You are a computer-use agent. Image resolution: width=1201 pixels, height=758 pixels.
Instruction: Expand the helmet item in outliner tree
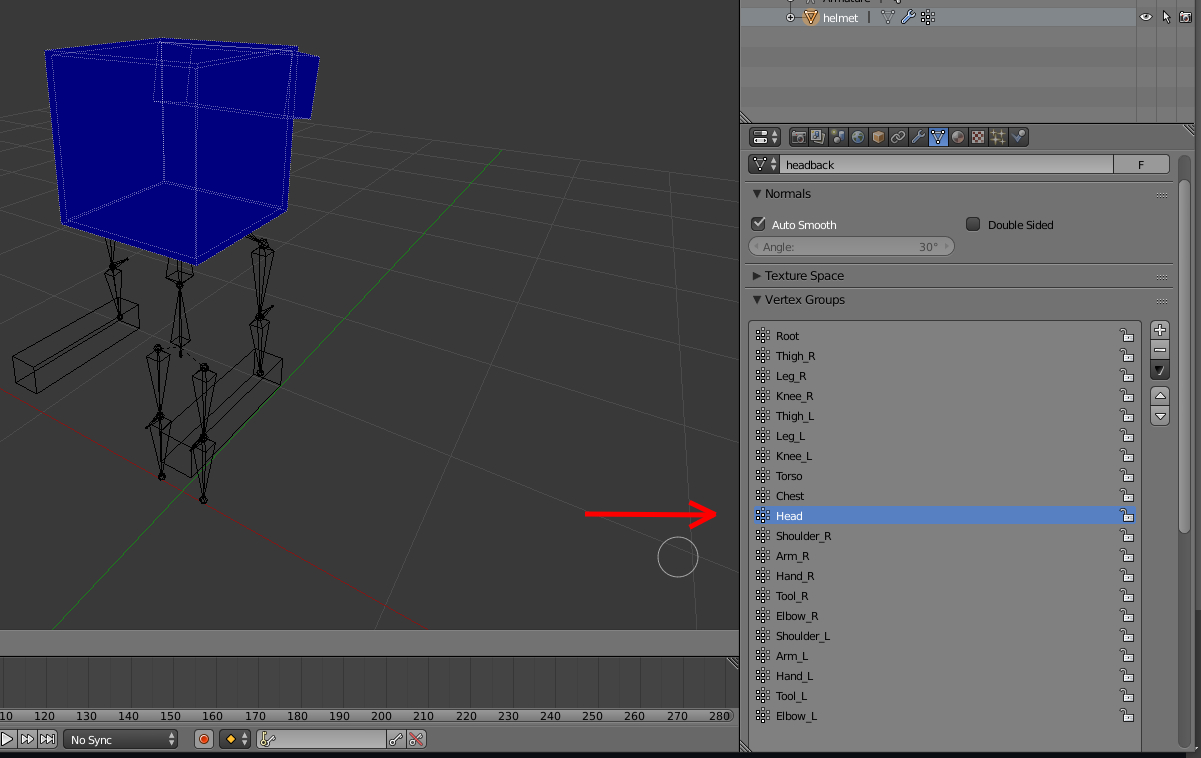(790, 18)
